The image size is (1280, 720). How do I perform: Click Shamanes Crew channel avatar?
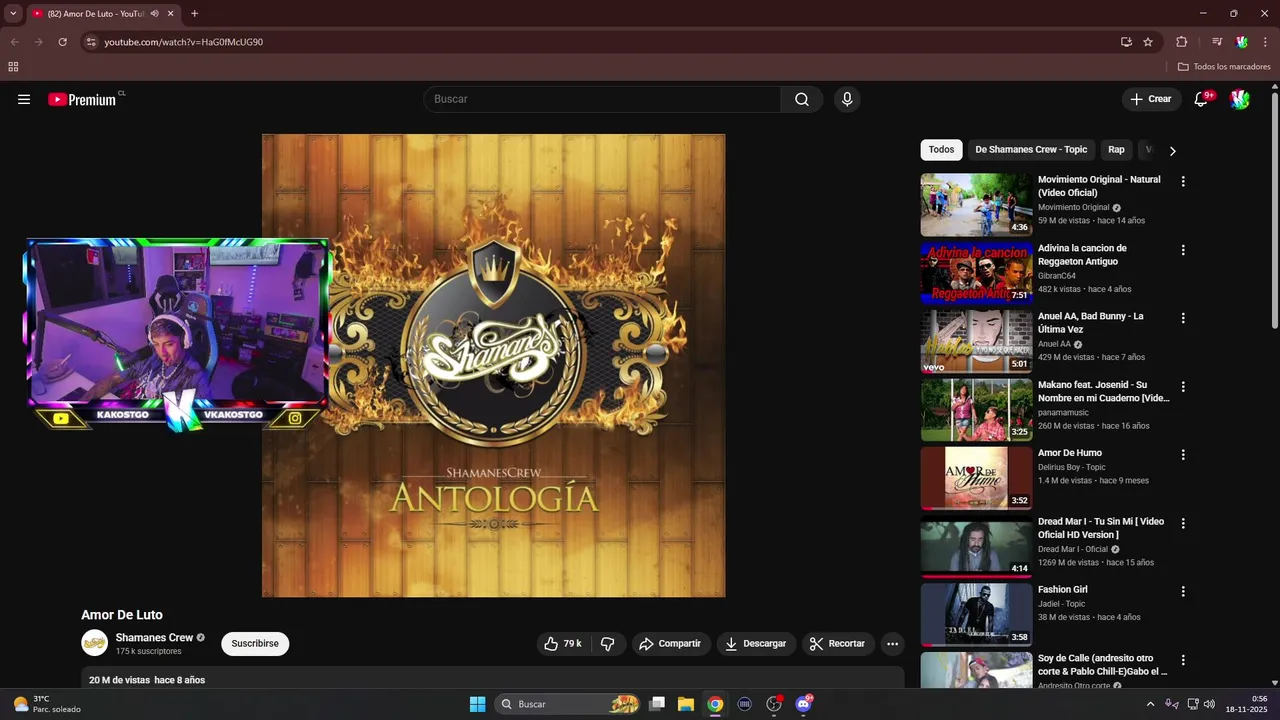pyautogui.click(x=94, y=643)
